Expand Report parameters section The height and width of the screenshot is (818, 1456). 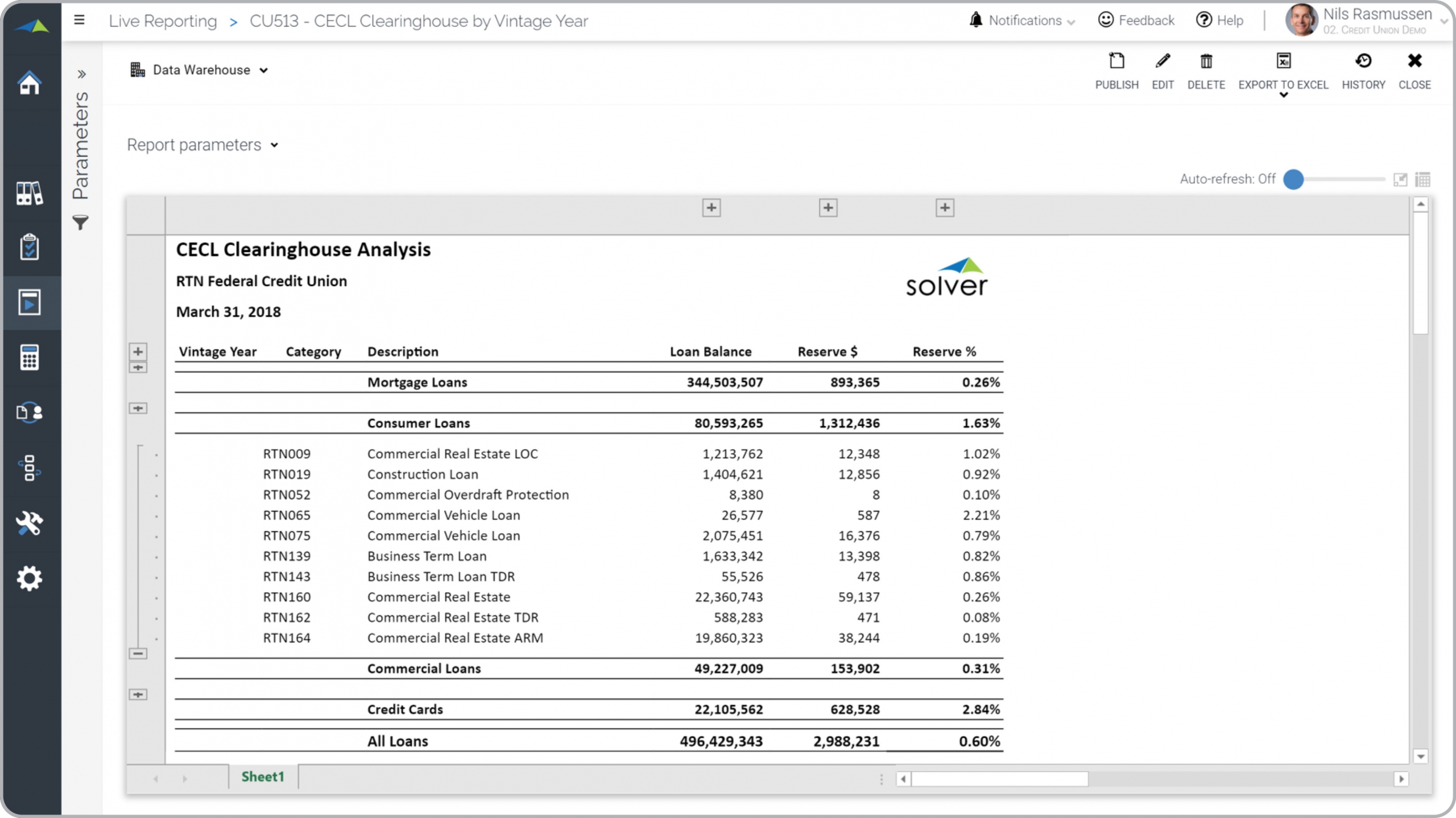202,145
